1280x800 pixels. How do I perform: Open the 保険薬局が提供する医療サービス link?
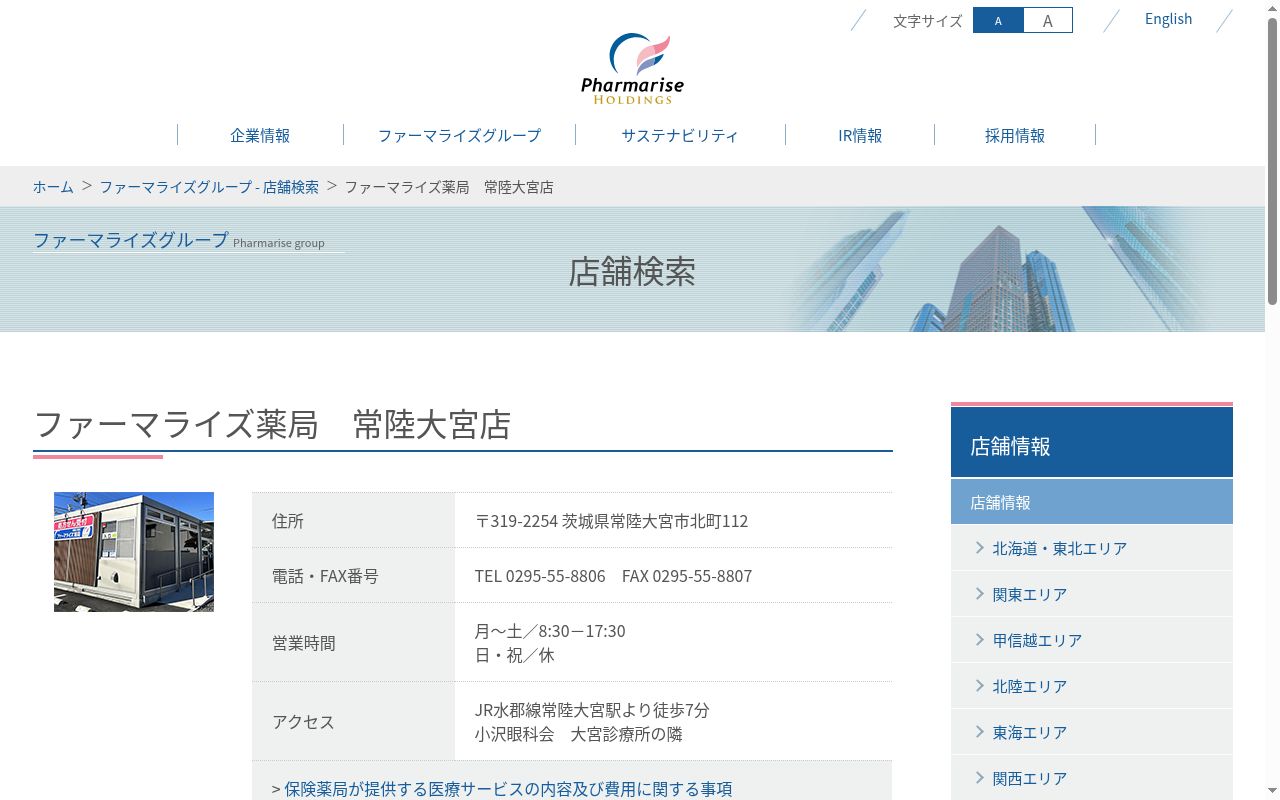click(508, 789)
